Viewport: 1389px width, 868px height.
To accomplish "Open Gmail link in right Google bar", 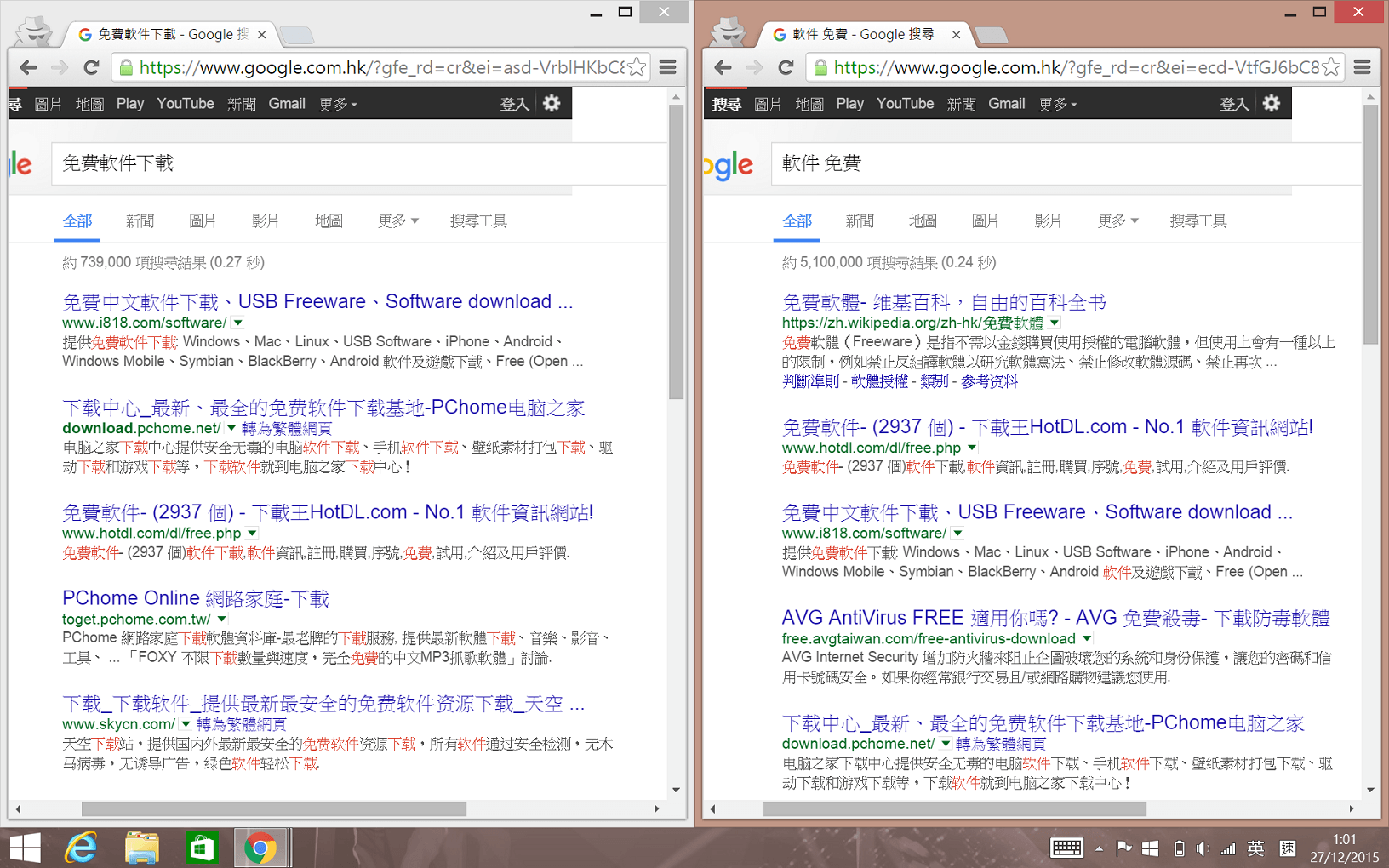I will click(1007, 104).
